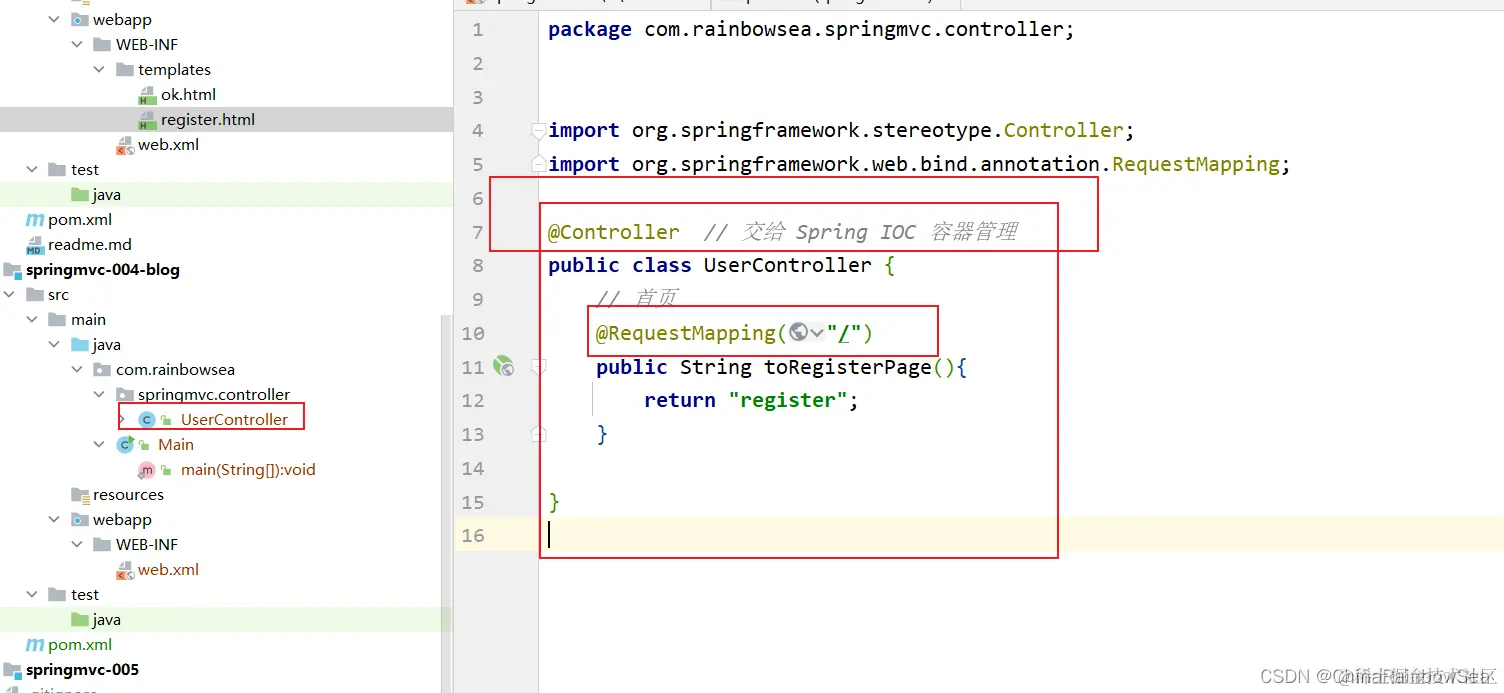Click the UserController class name in code
The height and width of the screenshot is (693, 1504).
tap(787, 265)
